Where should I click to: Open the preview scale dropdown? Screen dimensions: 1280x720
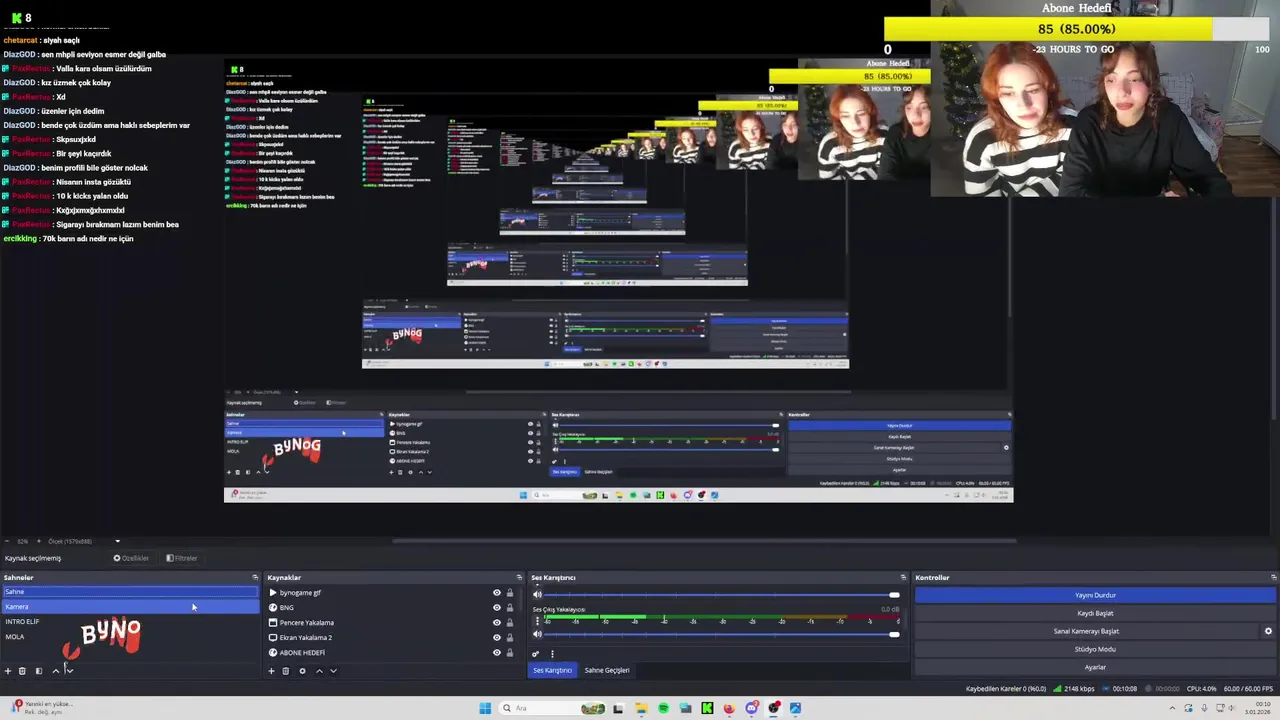coord(117,541)
